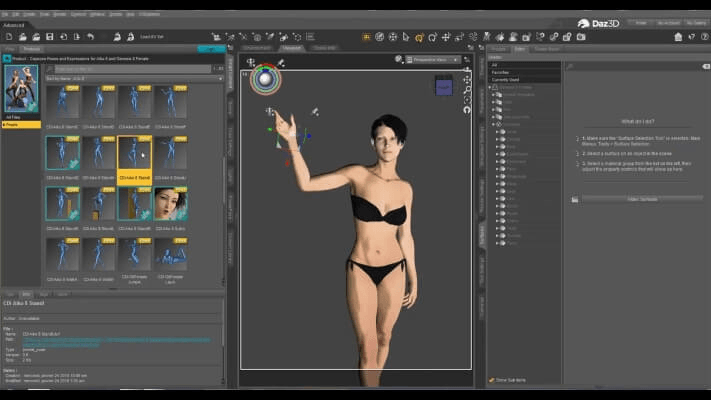Click the view cube in the viewport
The width and height of the screenshot is (711, 400).
pyautogui.click(x=444, y=86)
